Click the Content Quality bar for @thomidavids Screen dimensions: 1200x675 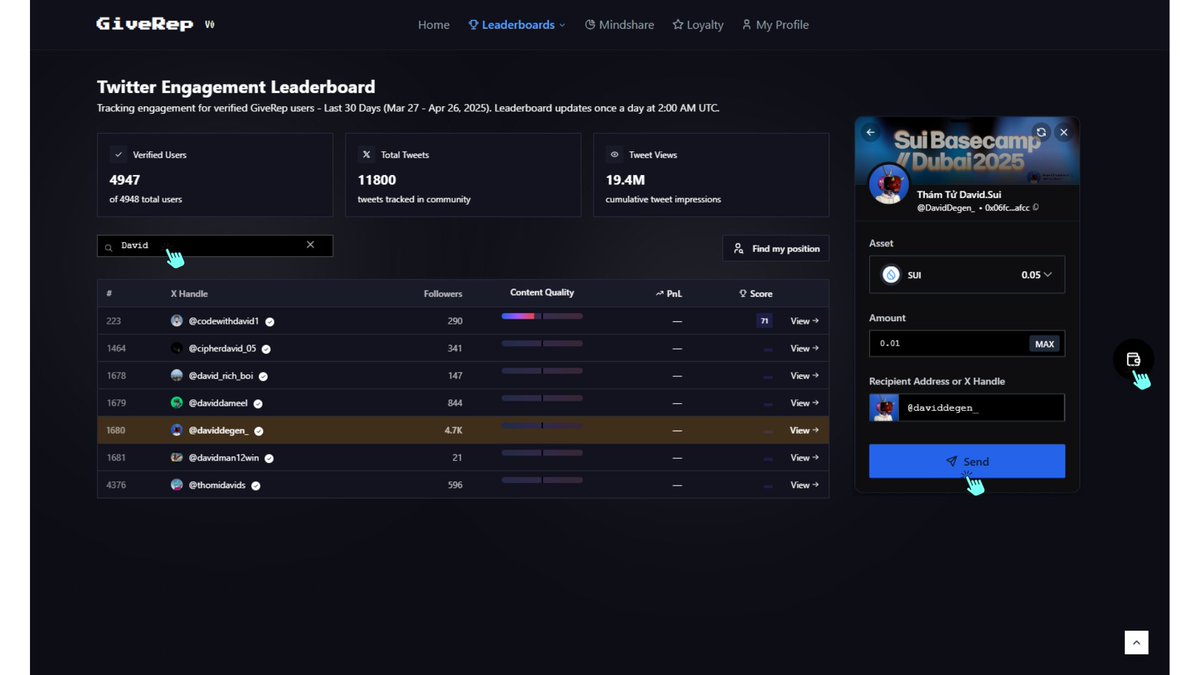(542, 480)
